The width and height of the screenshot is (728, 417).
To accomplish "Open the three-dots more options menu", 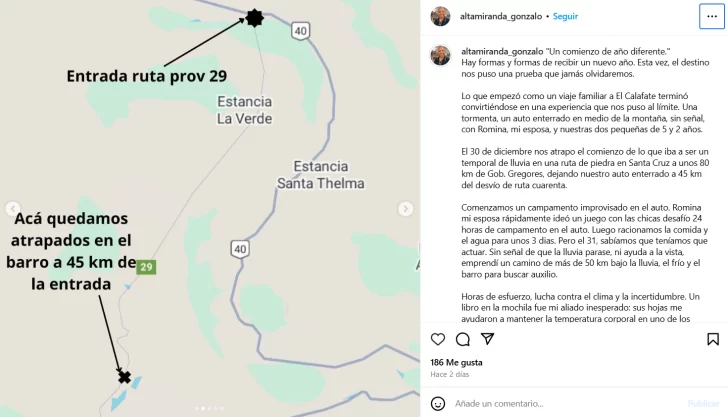I will pos(712,16).
